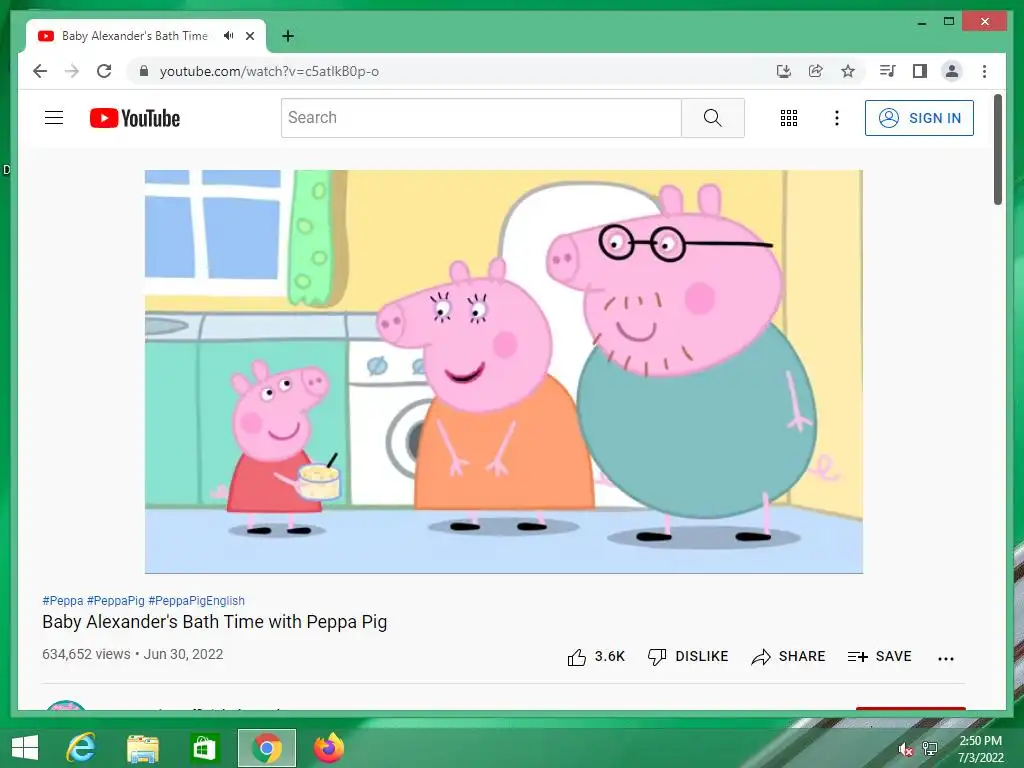The height and width of the screenshot is (768, 1024).
Task: Open YouTube settings three-dot menu
Action: (x=837, y=118)
